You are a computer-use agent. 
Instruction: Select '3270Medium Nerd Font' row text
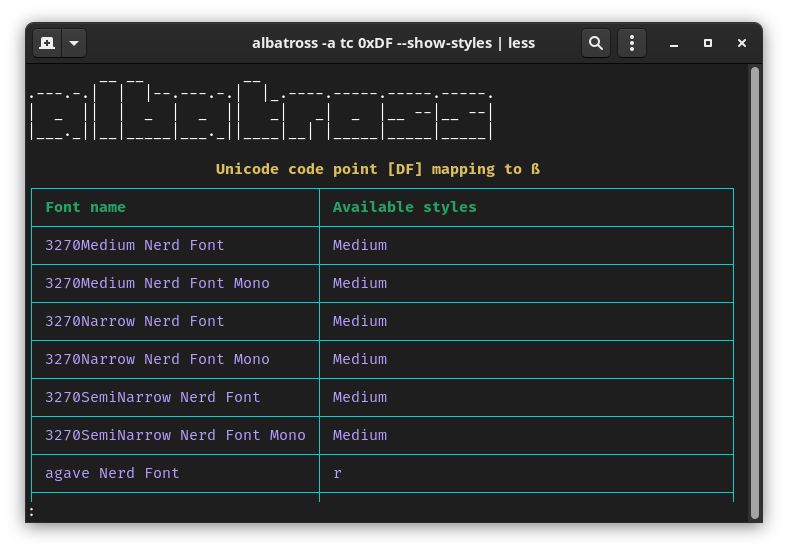click(135, 245)
